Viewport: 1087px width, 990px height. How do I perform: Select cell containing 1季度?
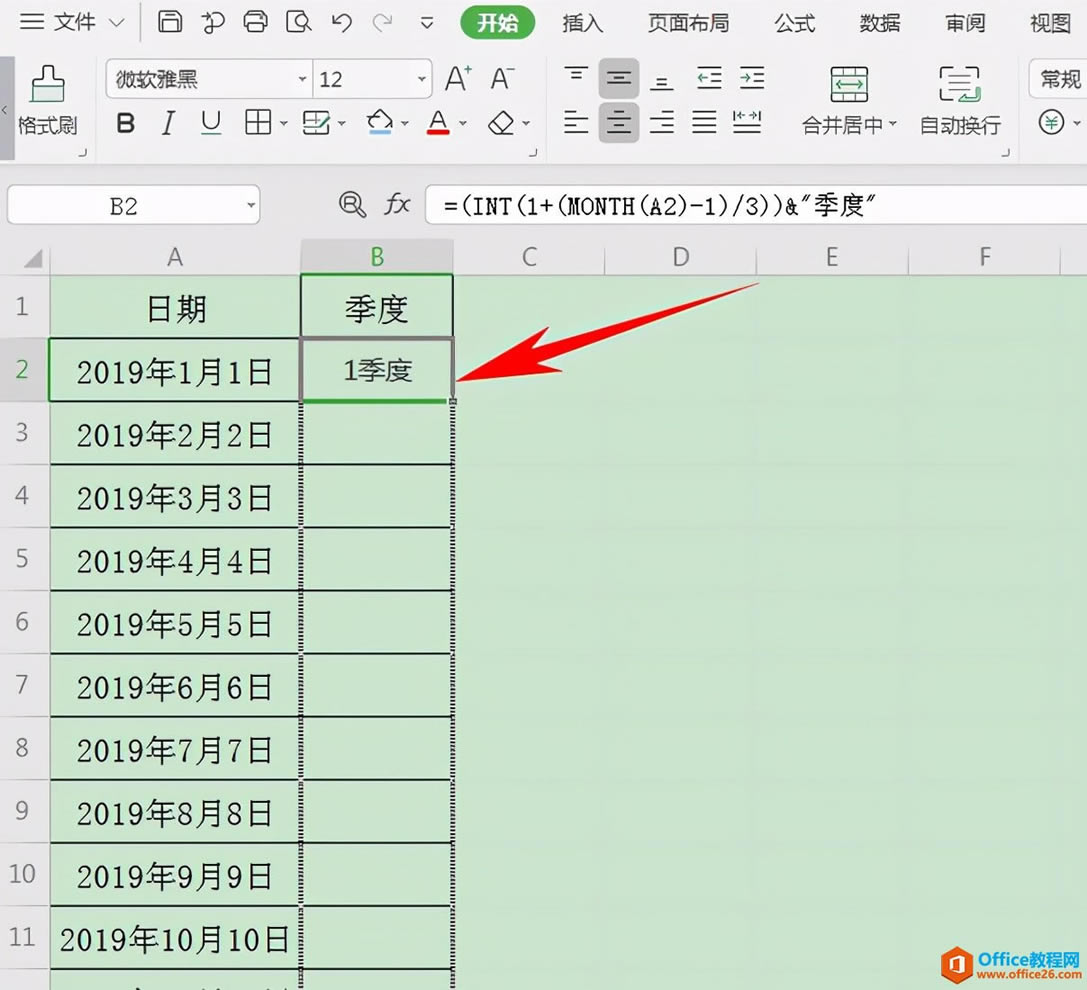378,370
